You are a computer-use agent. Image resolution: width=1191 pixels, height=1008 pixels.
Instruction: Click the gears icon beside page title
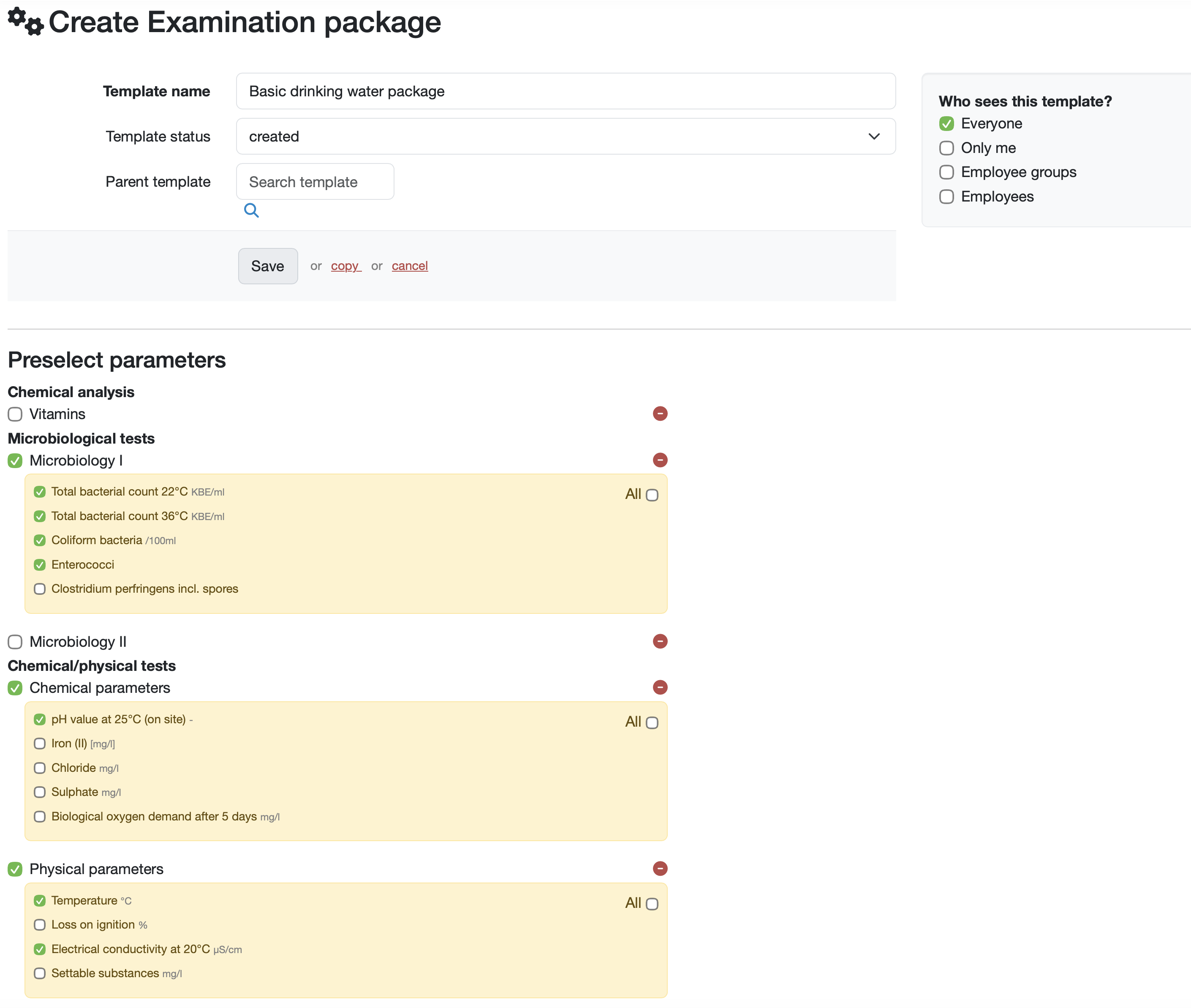[x=25, y=22]
